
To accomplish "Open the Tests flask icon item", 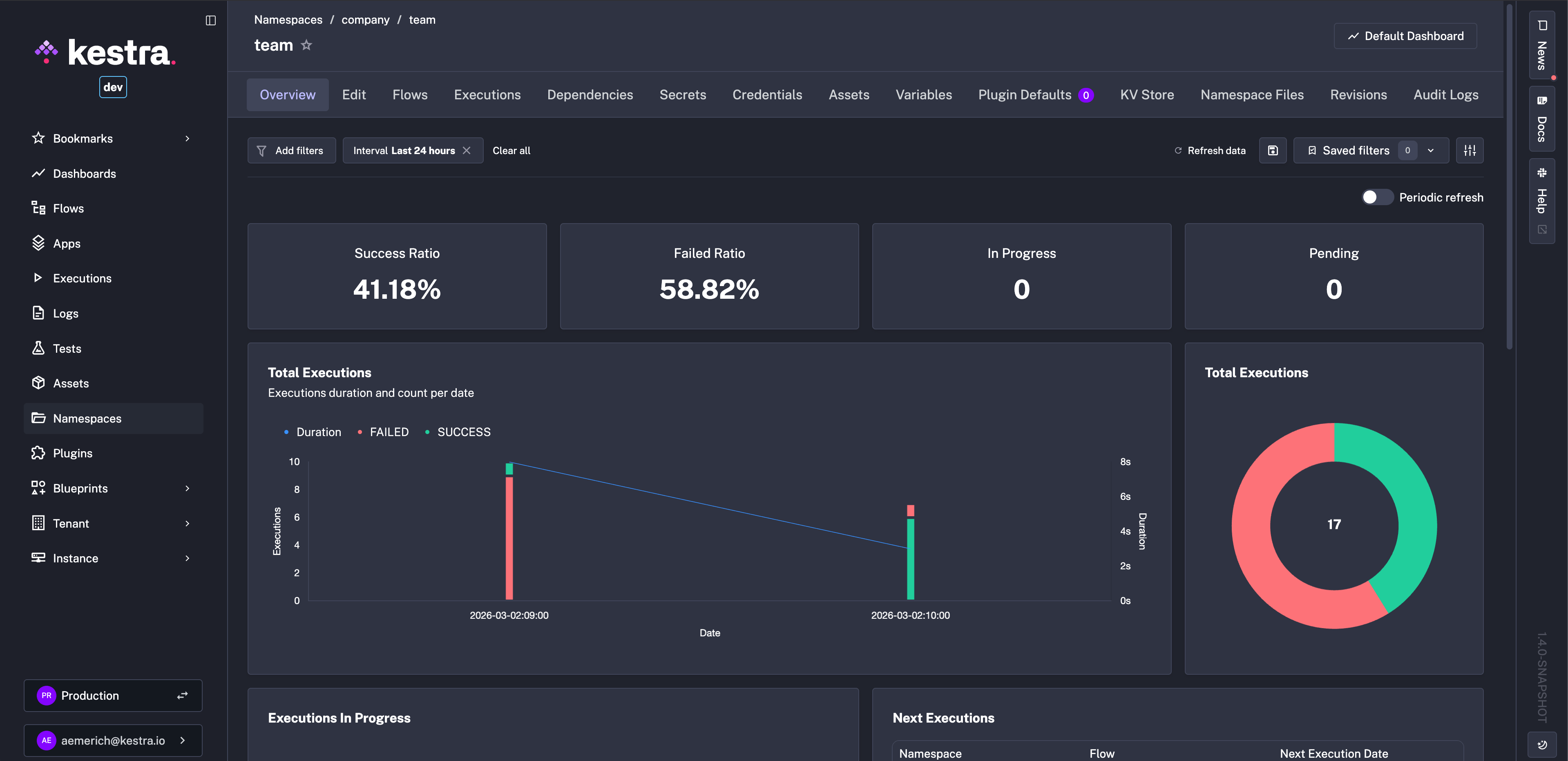I will point(38,348).
